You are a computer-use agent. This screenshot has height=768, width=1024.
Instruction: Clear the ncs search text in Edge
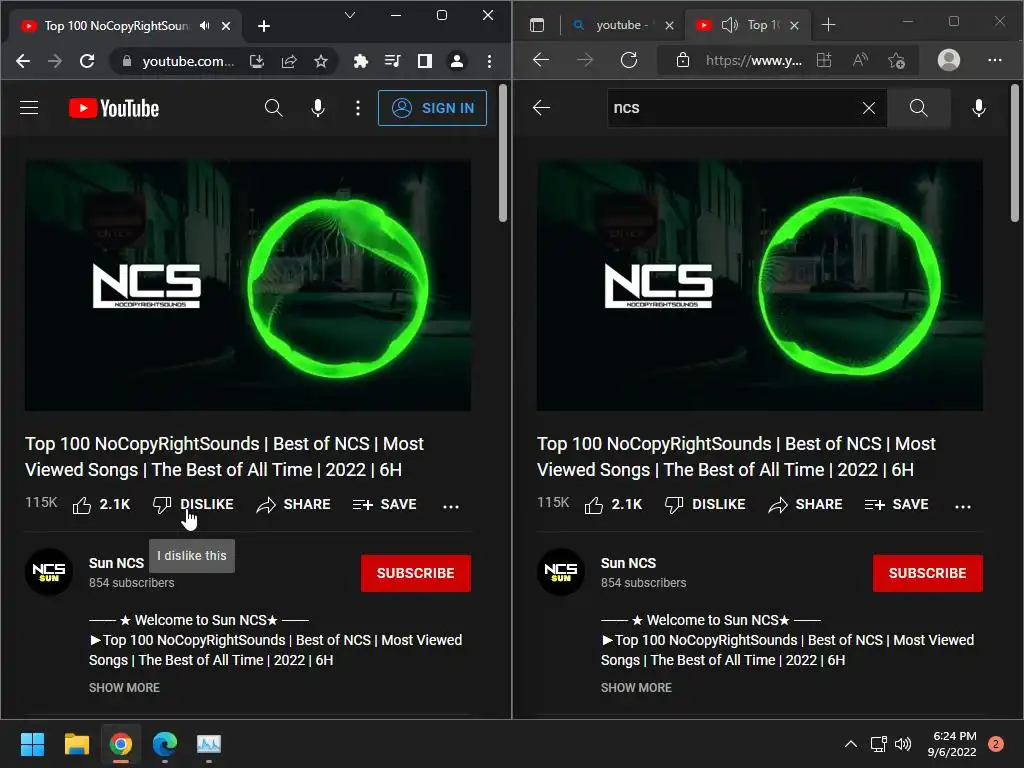pyautogui.click(x=869, y=108)
